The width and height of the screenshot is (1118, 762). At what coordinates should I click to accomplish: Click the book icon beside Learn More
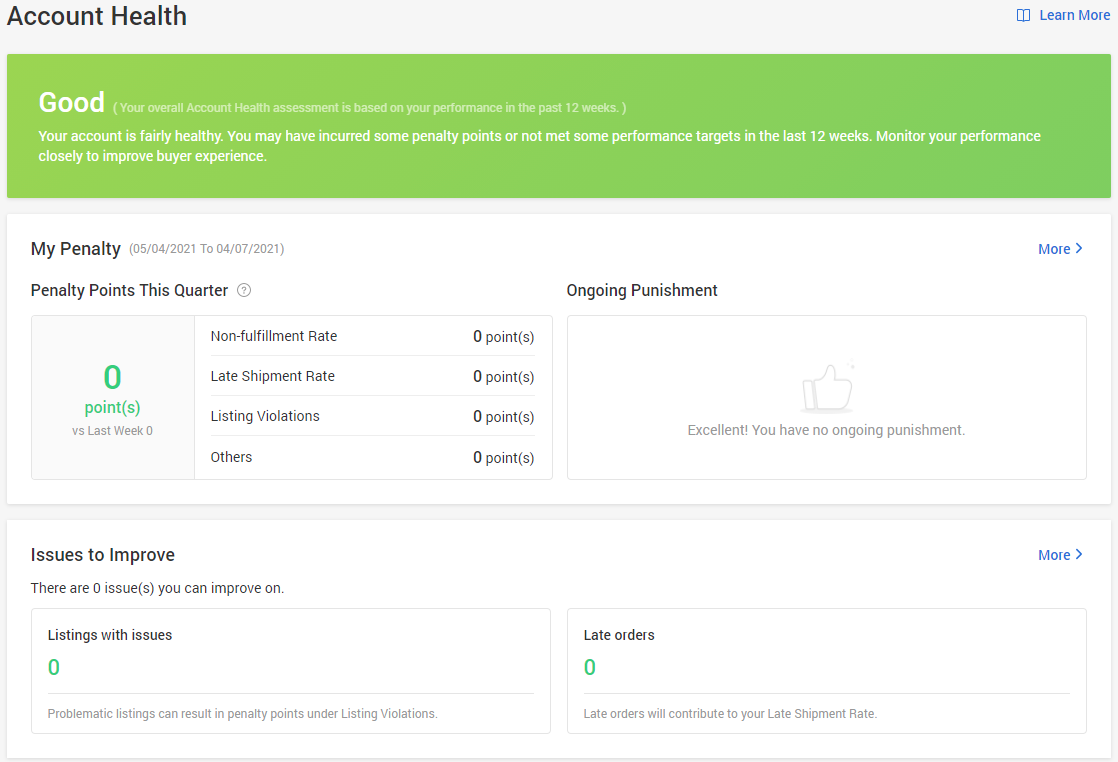click(1023, 16)
